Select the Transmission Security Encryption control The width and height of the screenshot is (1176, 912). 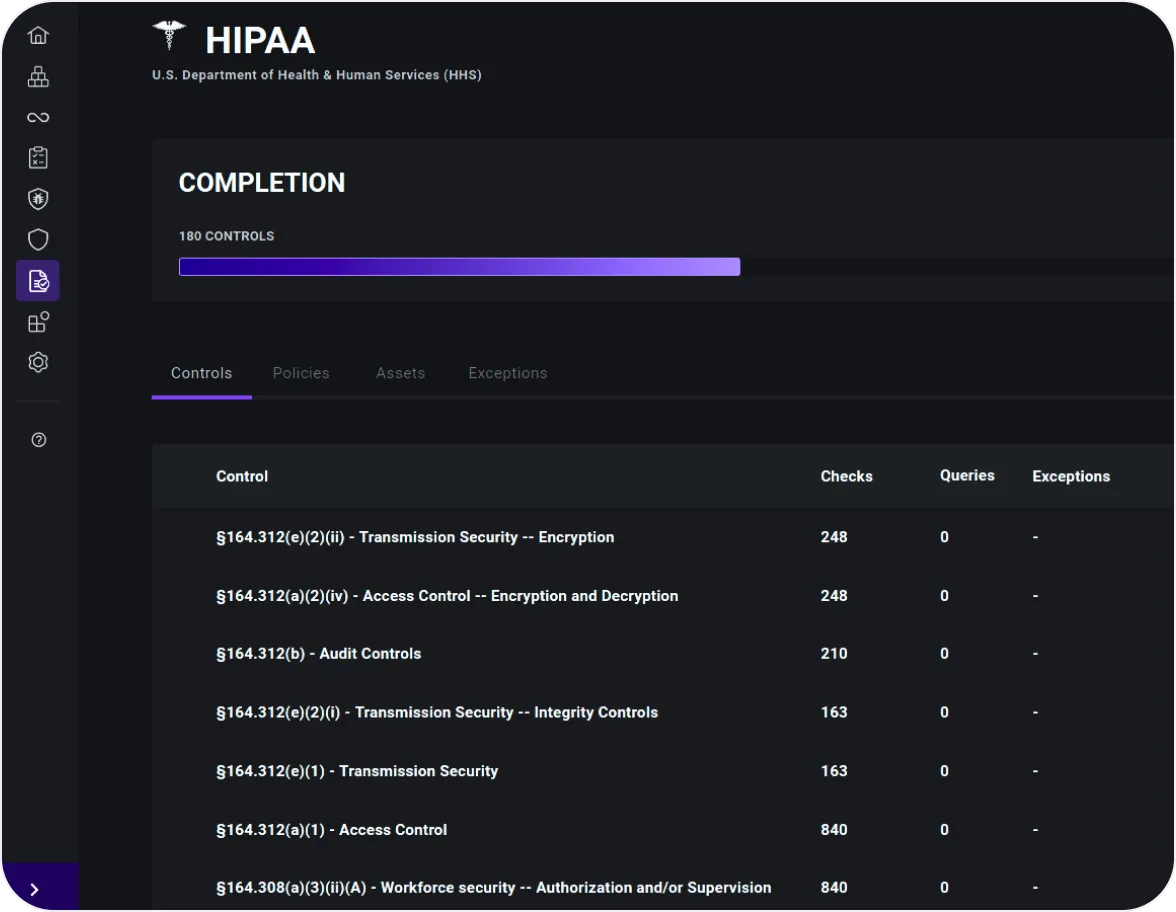[x=415, y=537]
